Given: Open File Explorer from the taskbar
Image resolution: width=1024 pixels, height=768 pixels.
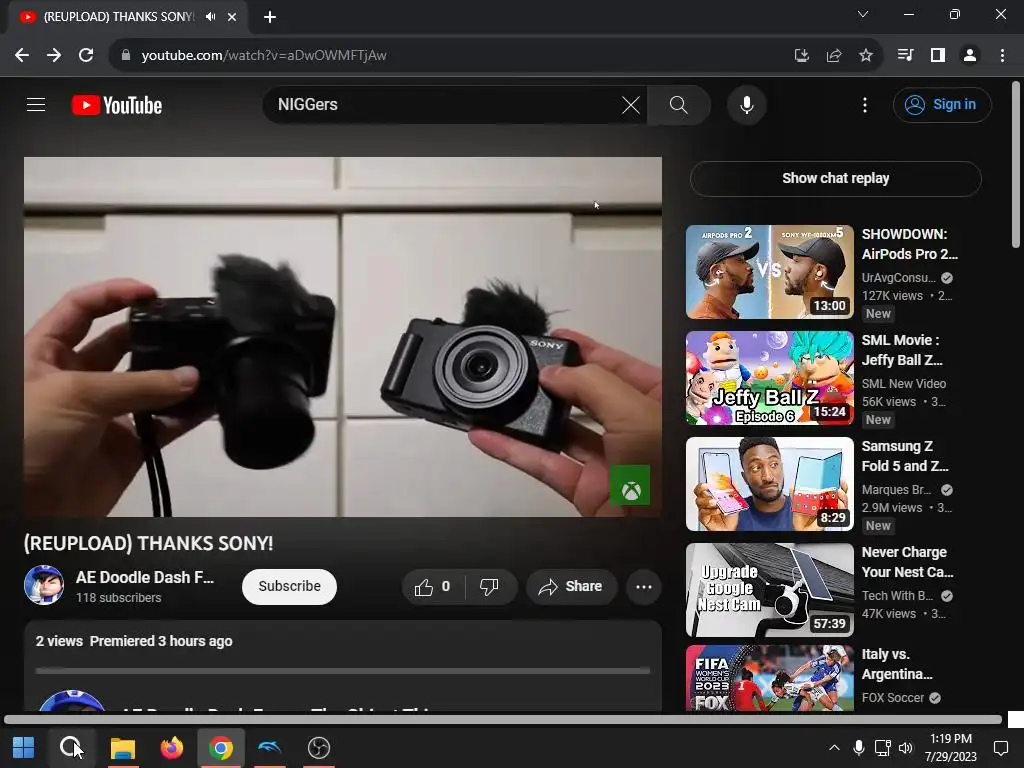Looking at the screenshot, I should [122, 748].
